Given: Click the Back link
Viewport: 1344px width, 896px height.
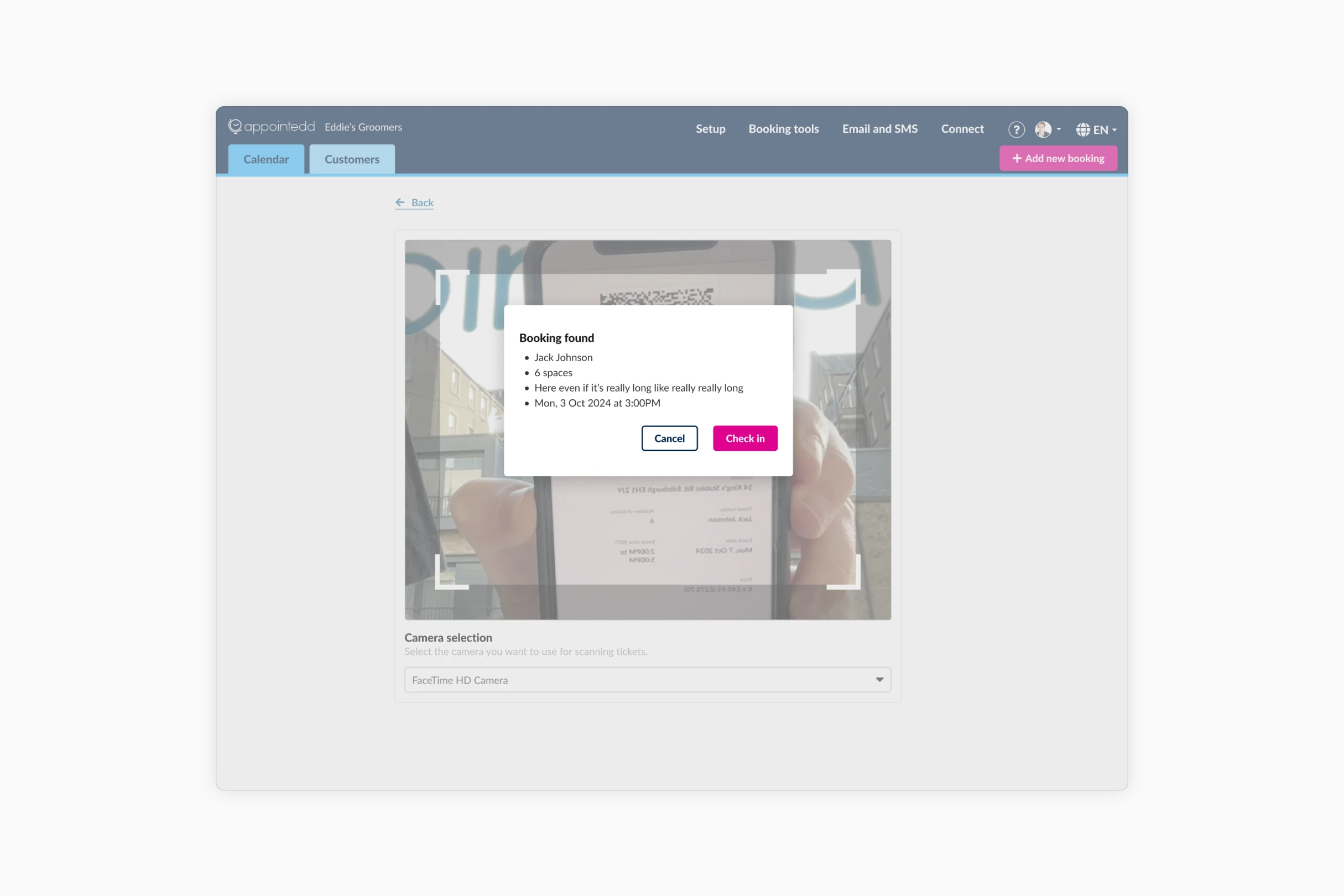Looking at the screenshot, I should click(x=421, y=202).
